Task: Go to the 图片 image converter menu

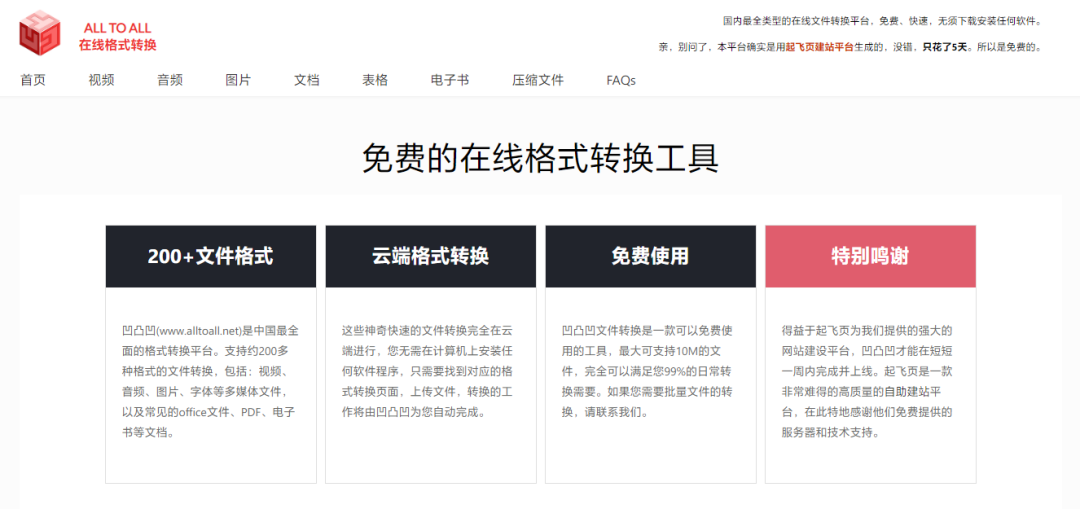Action: pos(238,80)
